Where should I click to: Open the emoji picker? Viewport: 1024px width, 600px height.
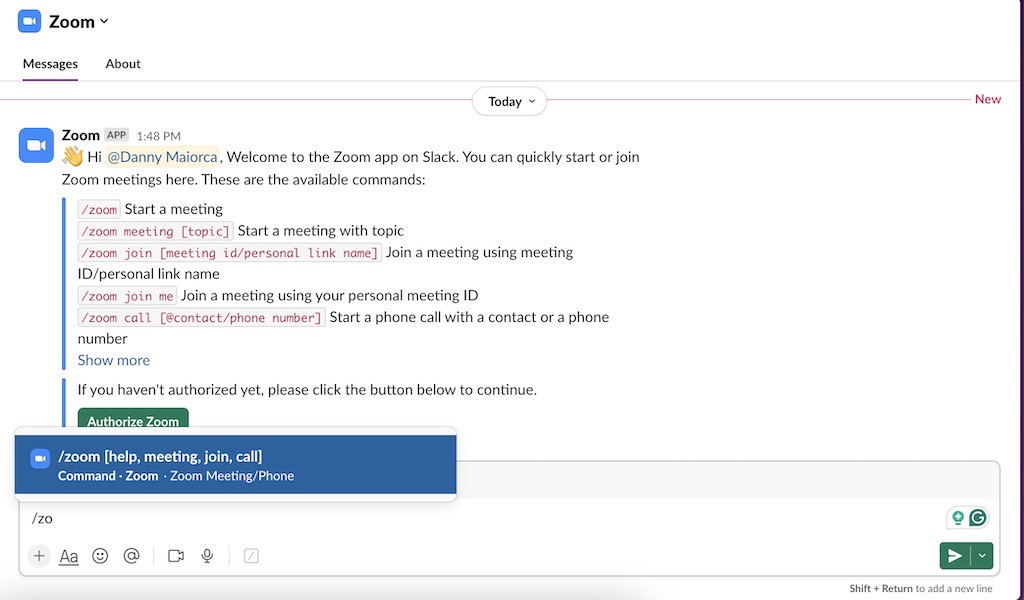(100, 555)
